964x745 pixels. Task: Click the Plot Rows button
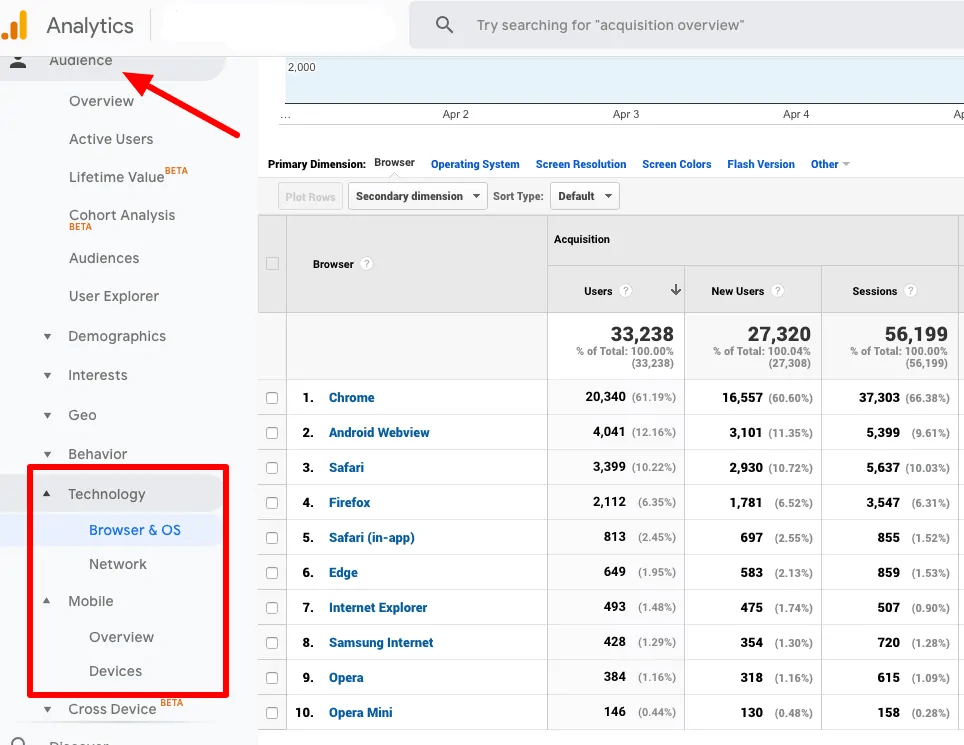pos(310,197)
